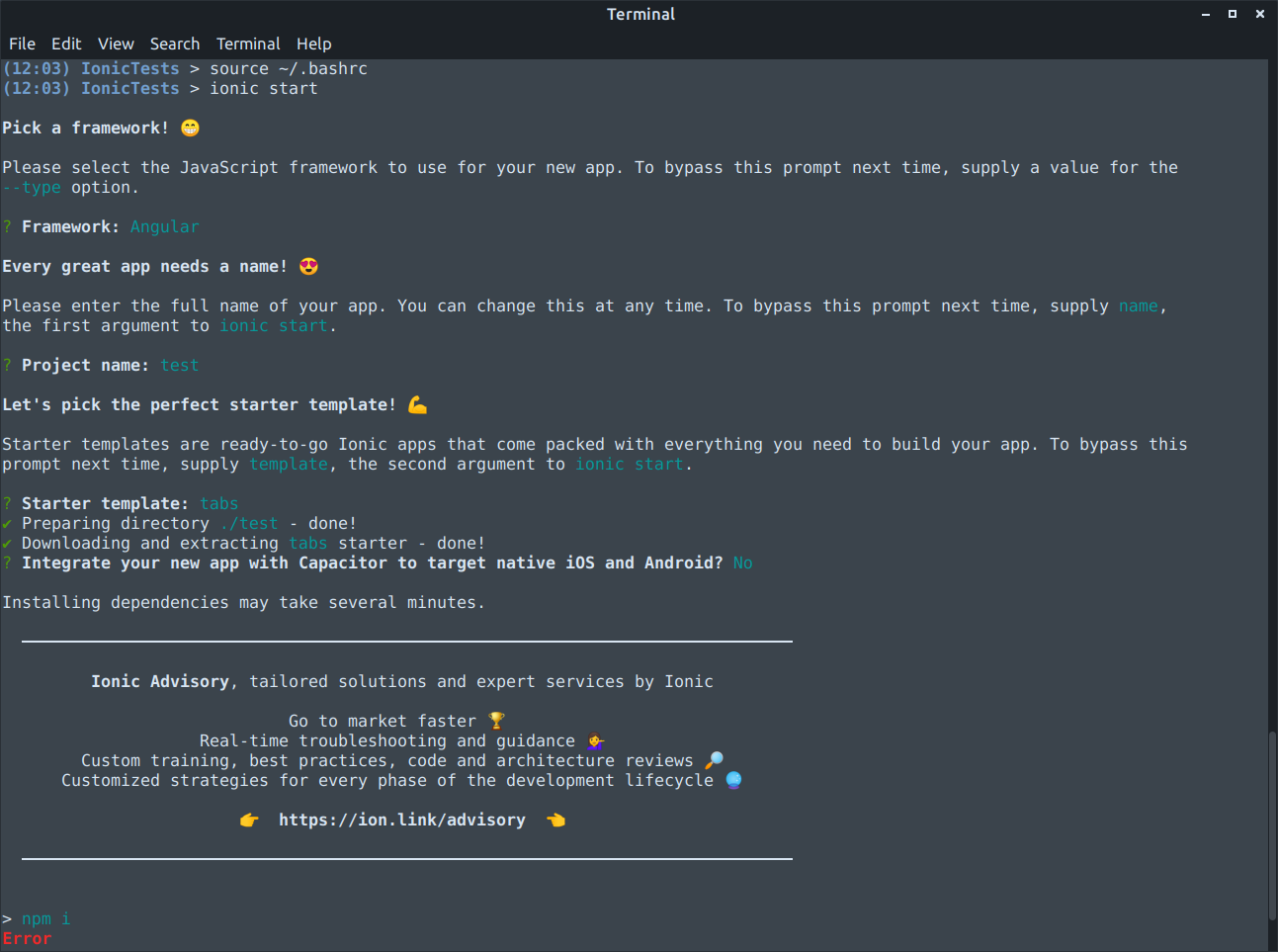Open the File menu
The image size is (1278, 952).
tap(22, 43)
